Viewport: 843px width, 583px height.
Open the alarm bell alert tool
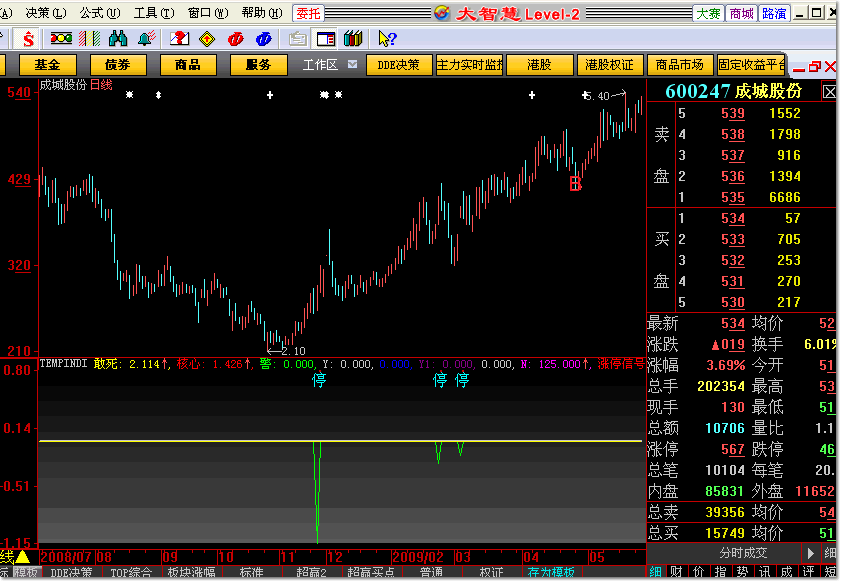(x=147, y=38)
